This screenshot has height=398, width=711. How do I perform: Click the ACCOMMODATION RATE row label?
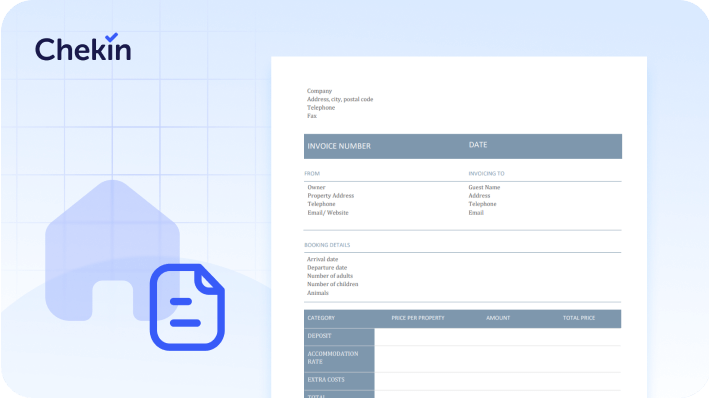tap(333, 358)
